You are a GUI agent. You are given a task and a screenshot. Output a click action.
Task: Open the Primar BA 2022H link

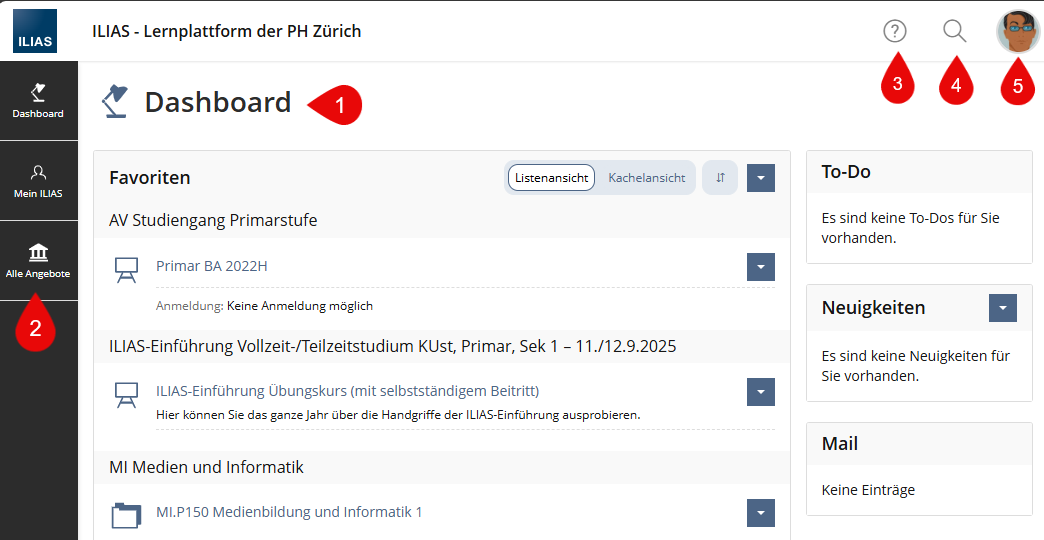point(212,266)
